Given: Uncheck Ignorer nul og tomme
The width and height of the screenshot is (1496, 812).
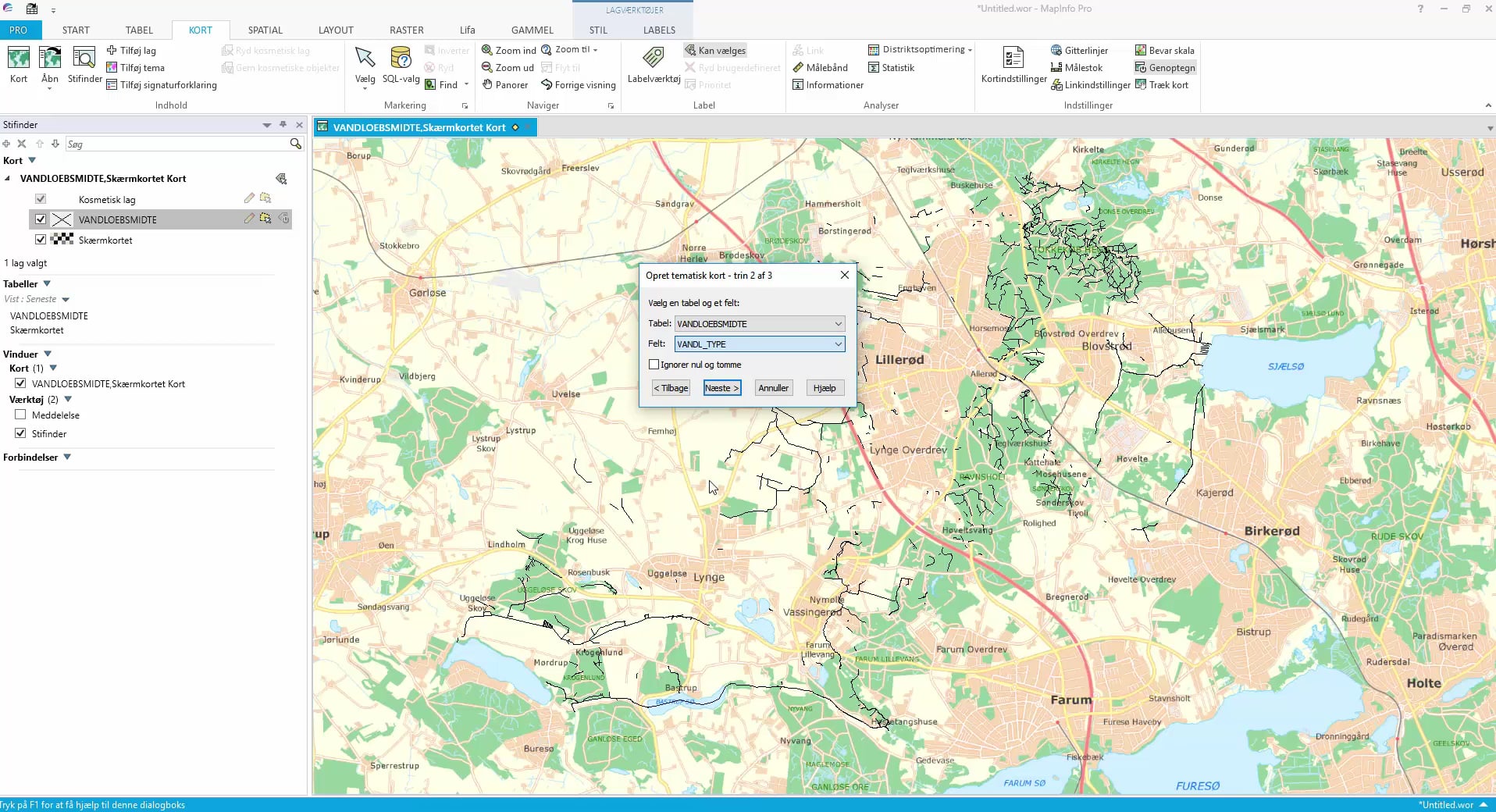Looking at the screenshot, I should pos(654,364).
